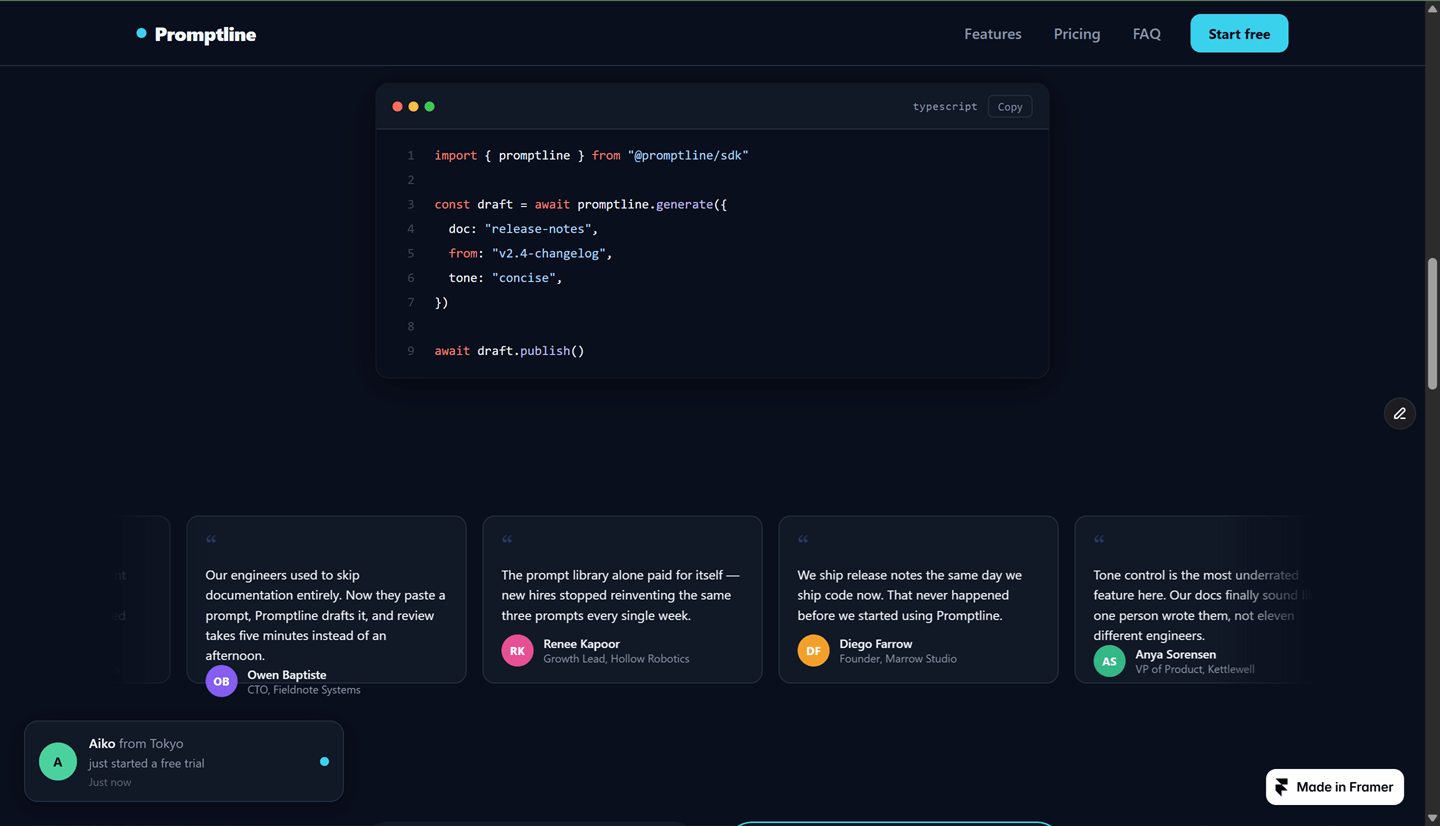Click the green dot in code window

pos(429,106)
